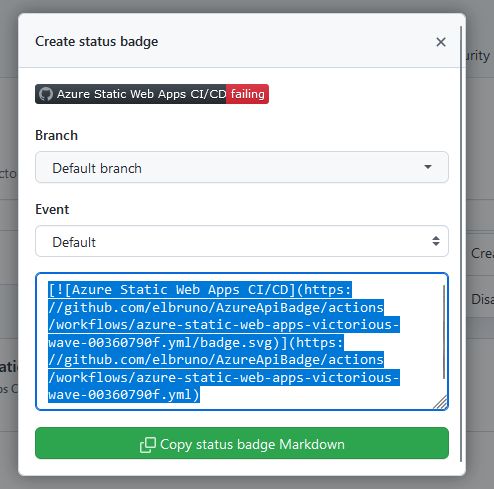
Task: Open the Event Default select box
Action: click(242, 241)
